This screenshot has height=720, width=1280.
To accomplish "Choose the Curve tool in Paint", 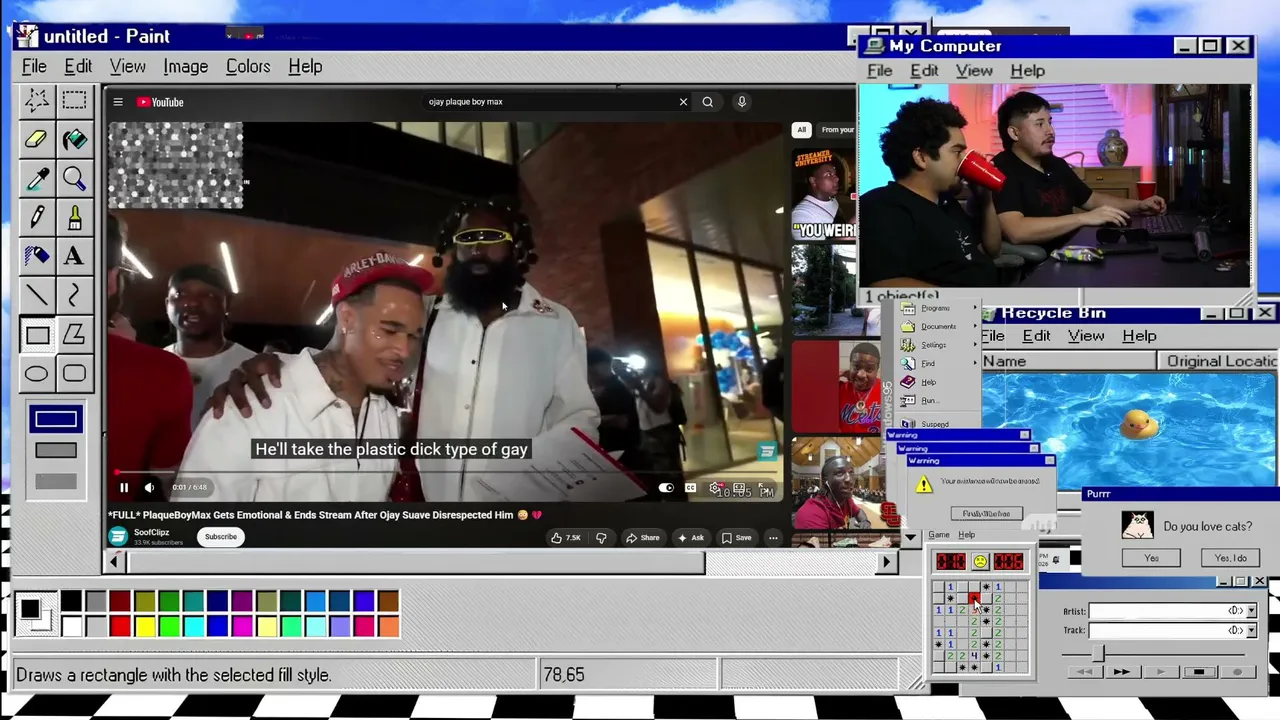I will [74, 295].
